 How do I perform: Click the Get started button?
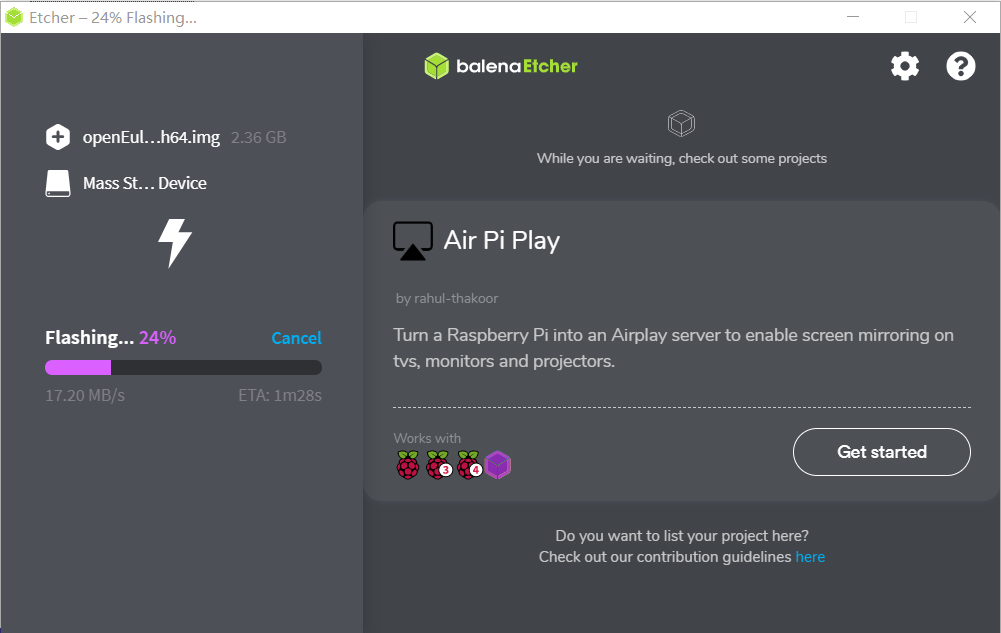coord(882,452)
